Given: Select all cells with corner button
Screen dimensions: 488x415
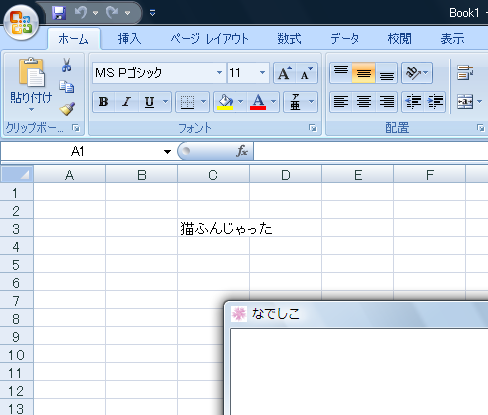Looking at the screenshot, I should click(x=17, y=174).
